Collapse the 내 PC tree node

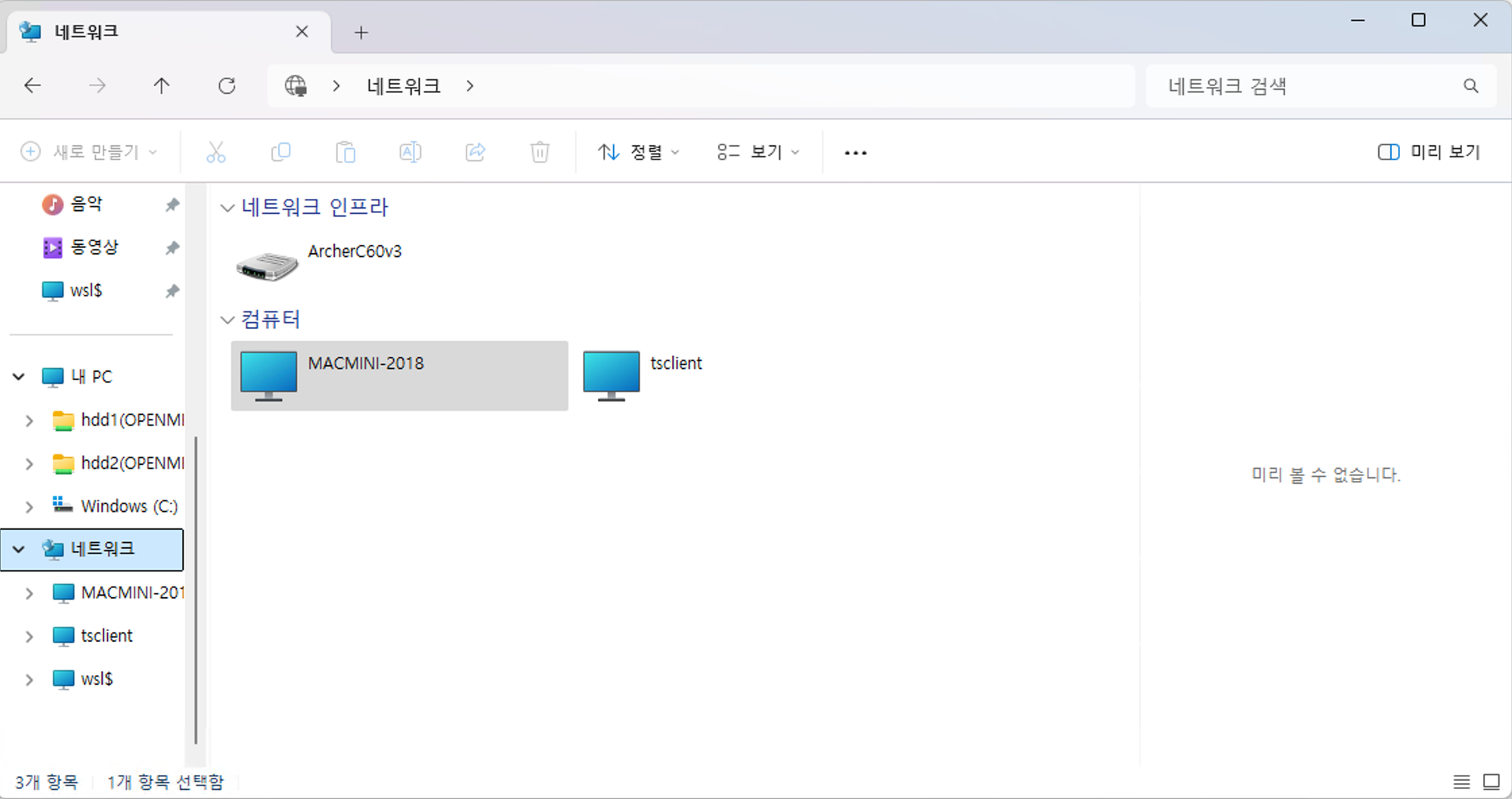point(19,376)
